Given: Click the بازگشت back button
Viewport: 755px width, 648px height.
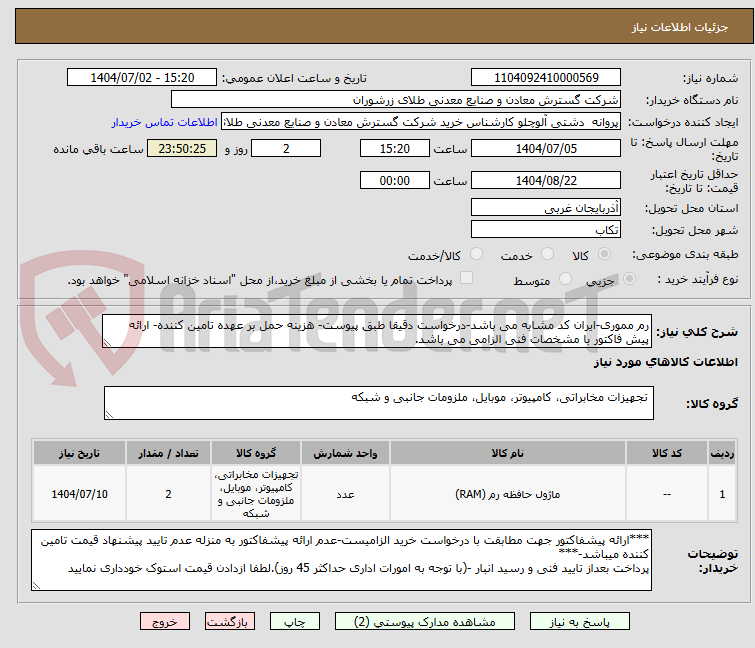Looking at the screenshot, I should tap(230, 622).
